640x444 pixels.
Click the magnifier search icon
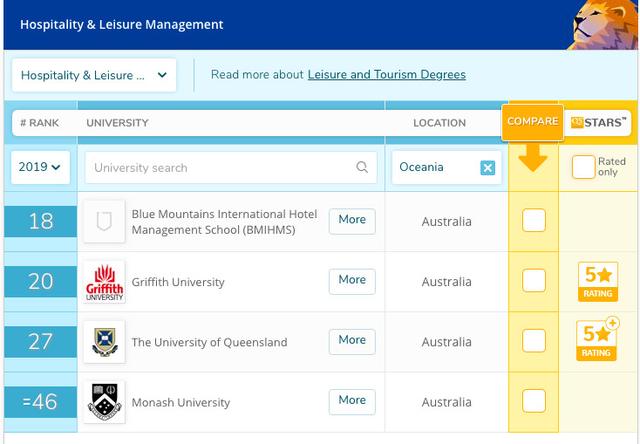362,167
